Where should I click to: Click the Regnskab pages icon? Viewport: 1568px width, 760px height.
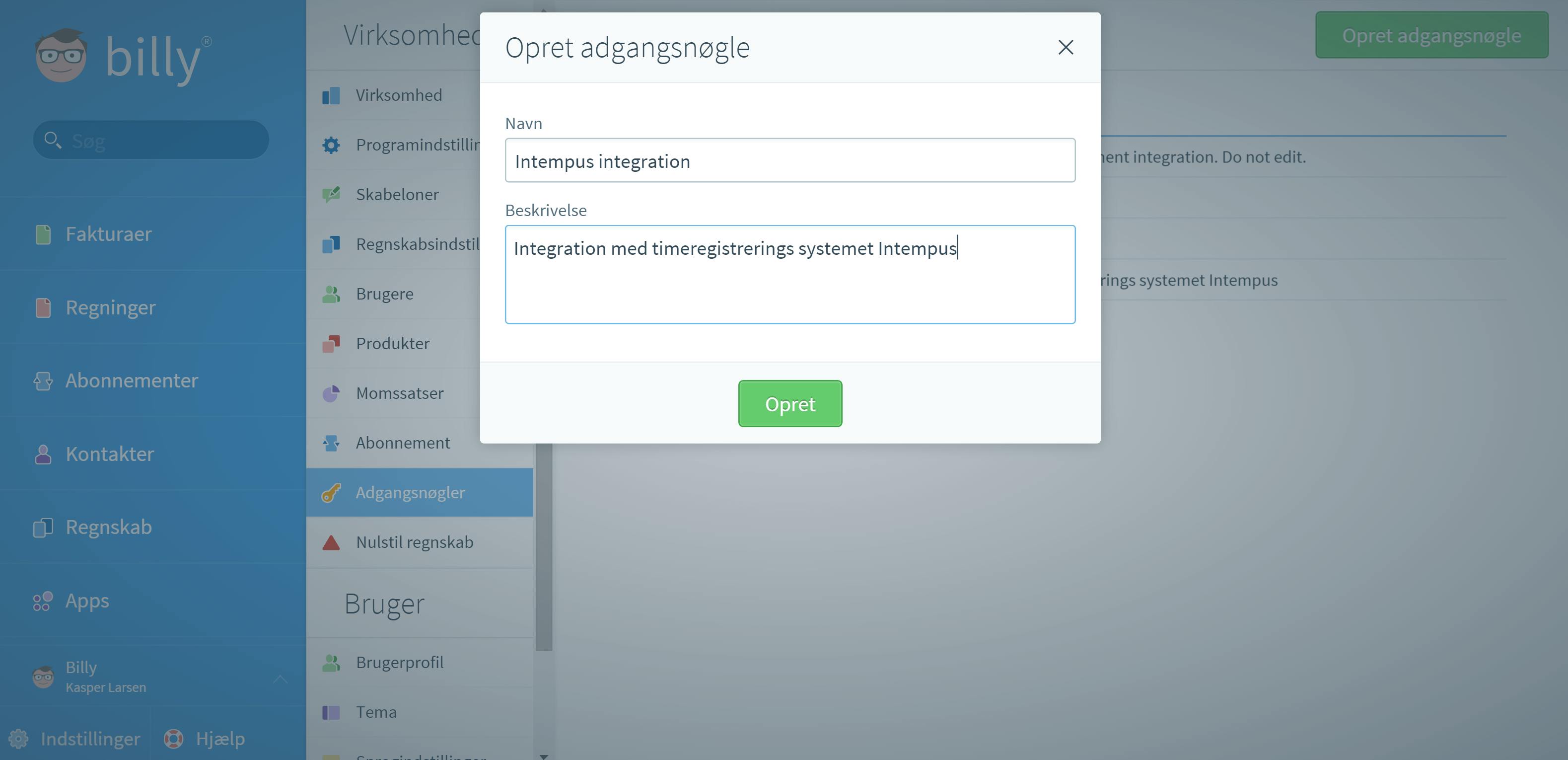tap(43, 528)
